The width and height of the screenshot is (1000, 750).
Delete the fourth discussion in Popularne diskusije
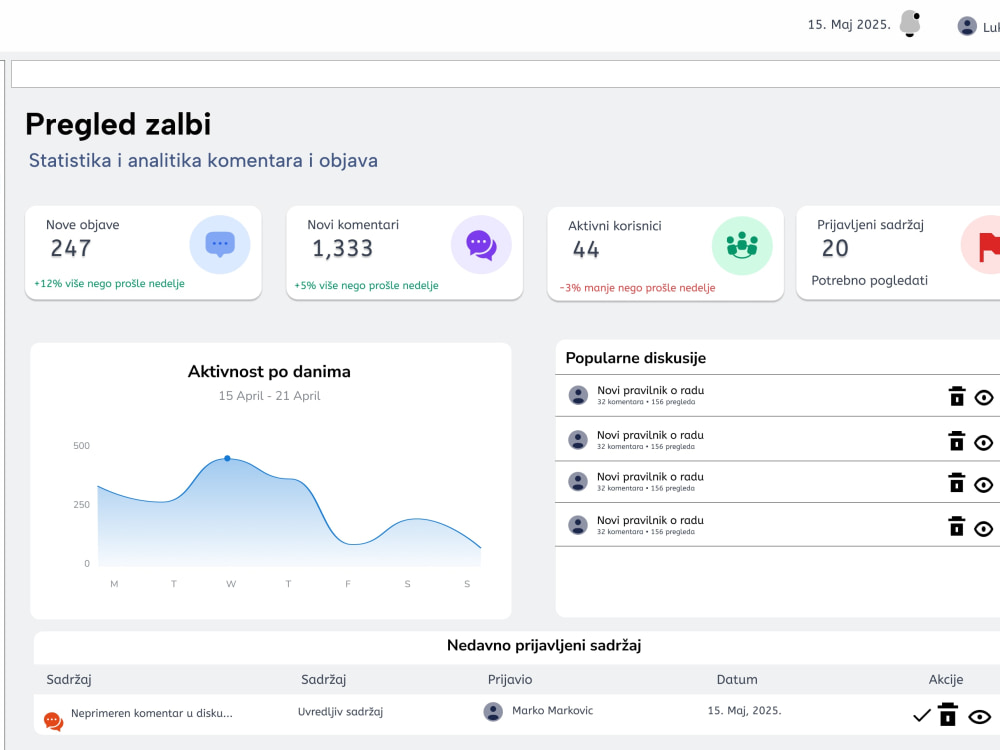click(x=957, y=526)
